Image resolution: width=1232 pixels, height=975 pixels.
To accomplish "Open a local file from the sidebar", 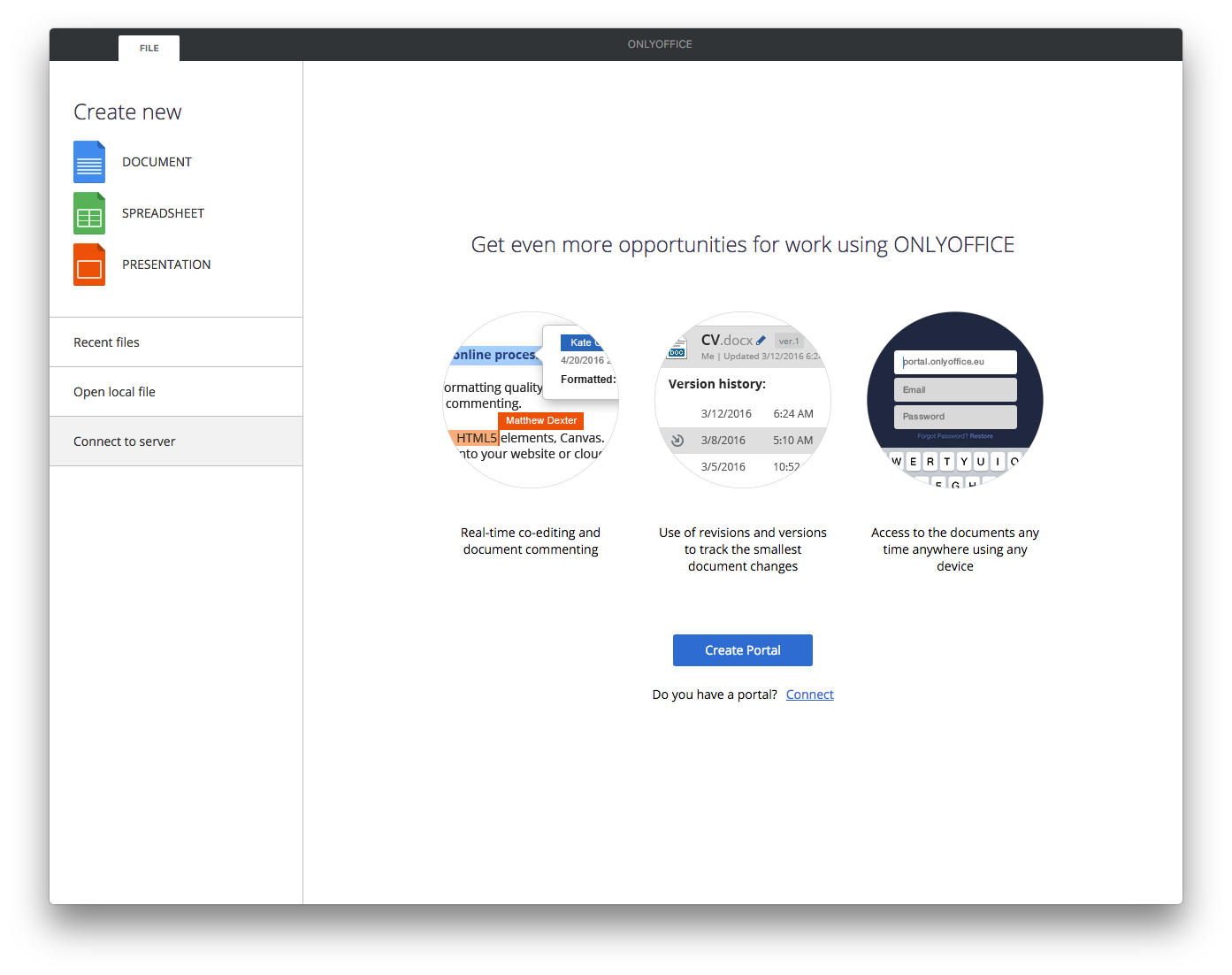I will pyautogui.click(x=114, y=391).
